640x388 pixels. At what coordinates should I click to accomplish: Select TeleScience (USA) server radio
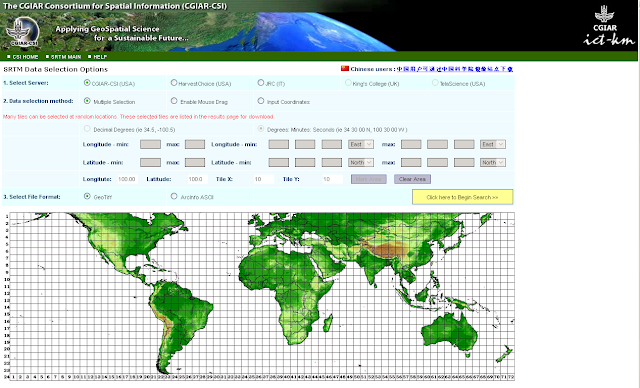coord(435,83)
